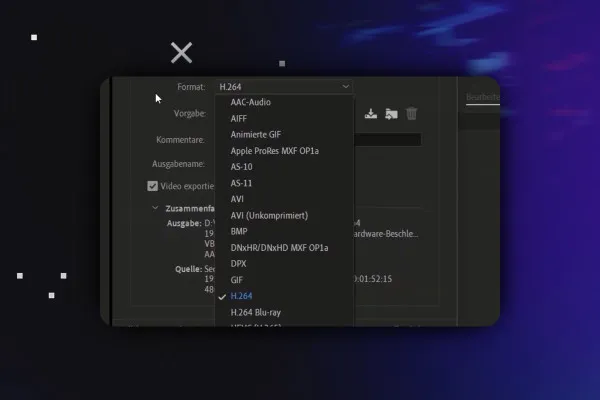Click the Kommentare input field

click(387, 139)
